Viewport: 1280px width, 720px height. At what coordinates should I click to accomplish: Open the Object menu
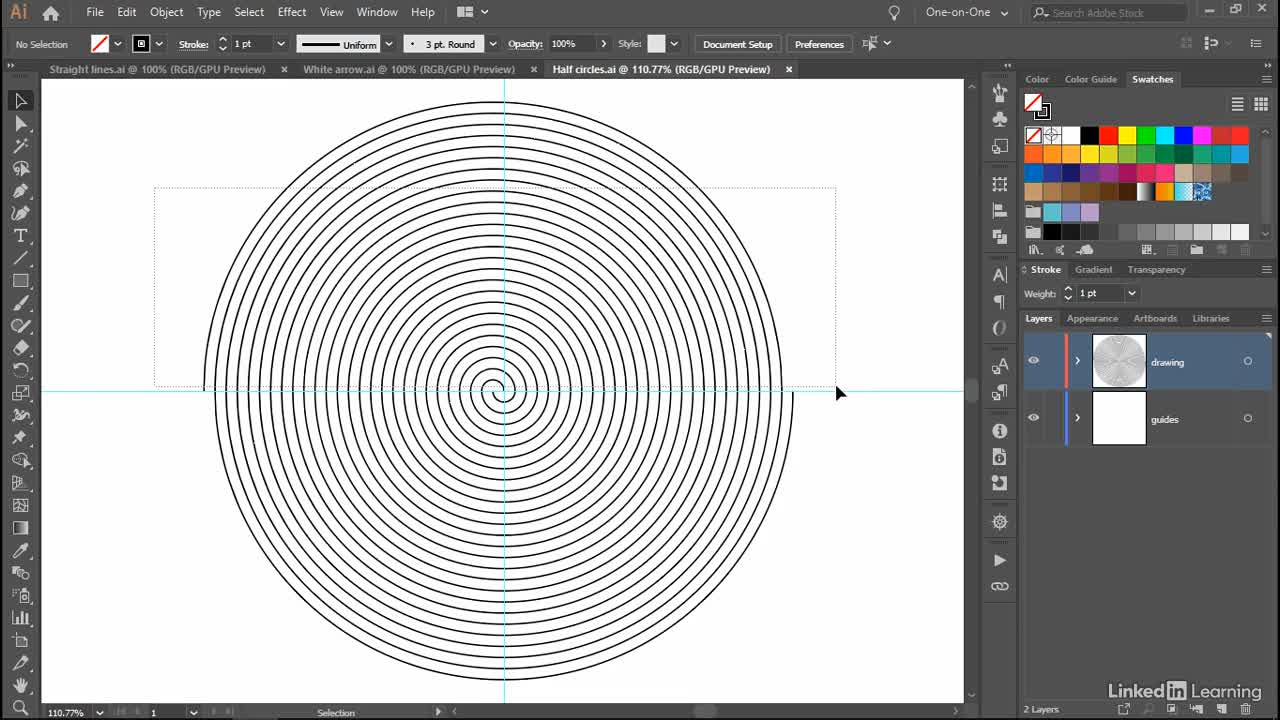166,12
